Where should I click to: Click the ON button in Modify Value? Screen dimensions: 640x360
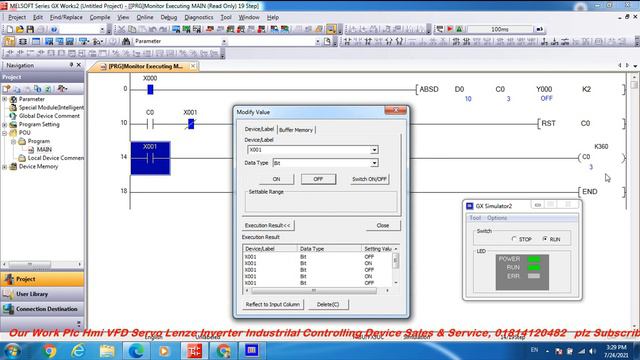pos(276,179)
